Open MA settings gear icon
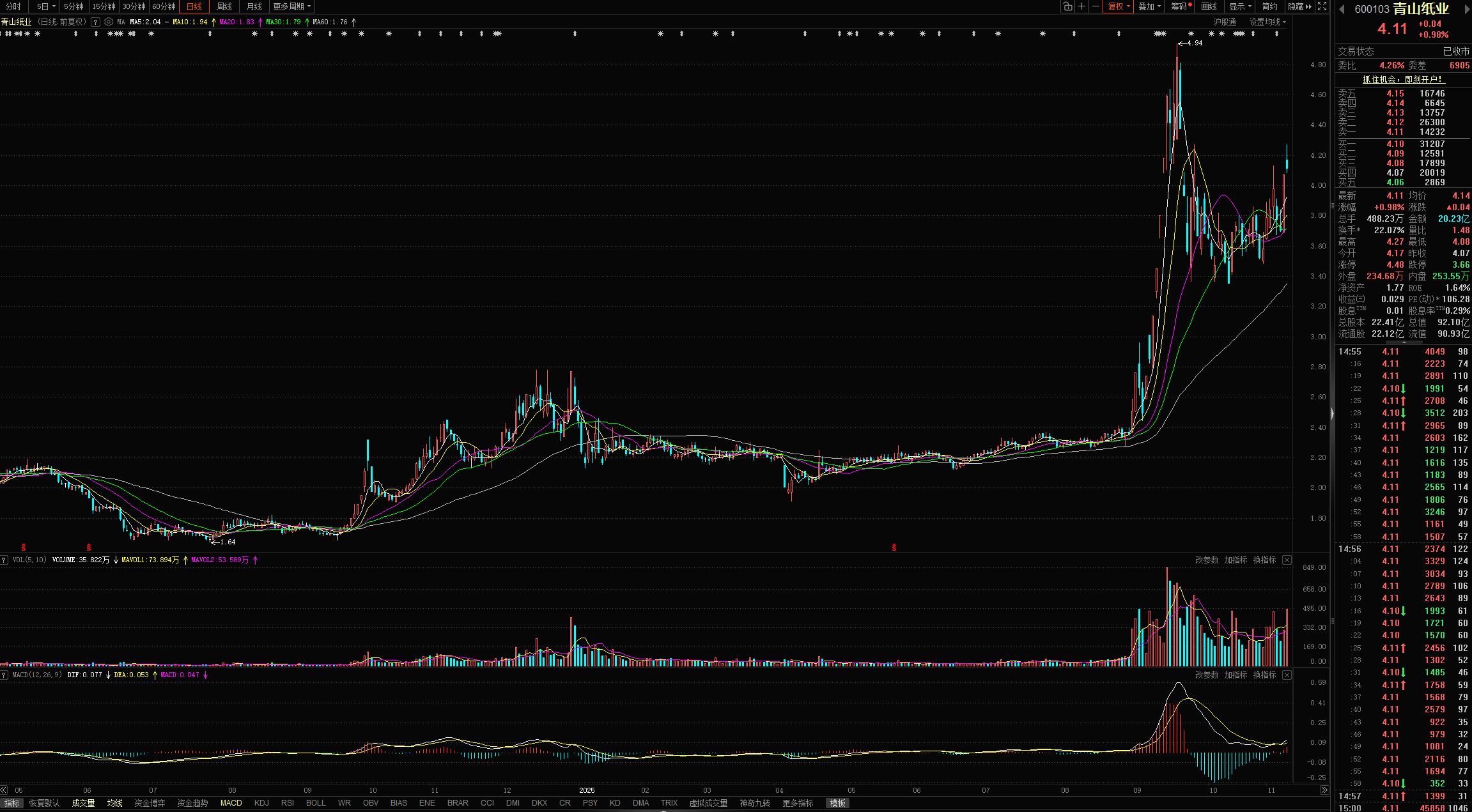The height and width of the screenshot is (812, 1472). (x=109, y=22)
